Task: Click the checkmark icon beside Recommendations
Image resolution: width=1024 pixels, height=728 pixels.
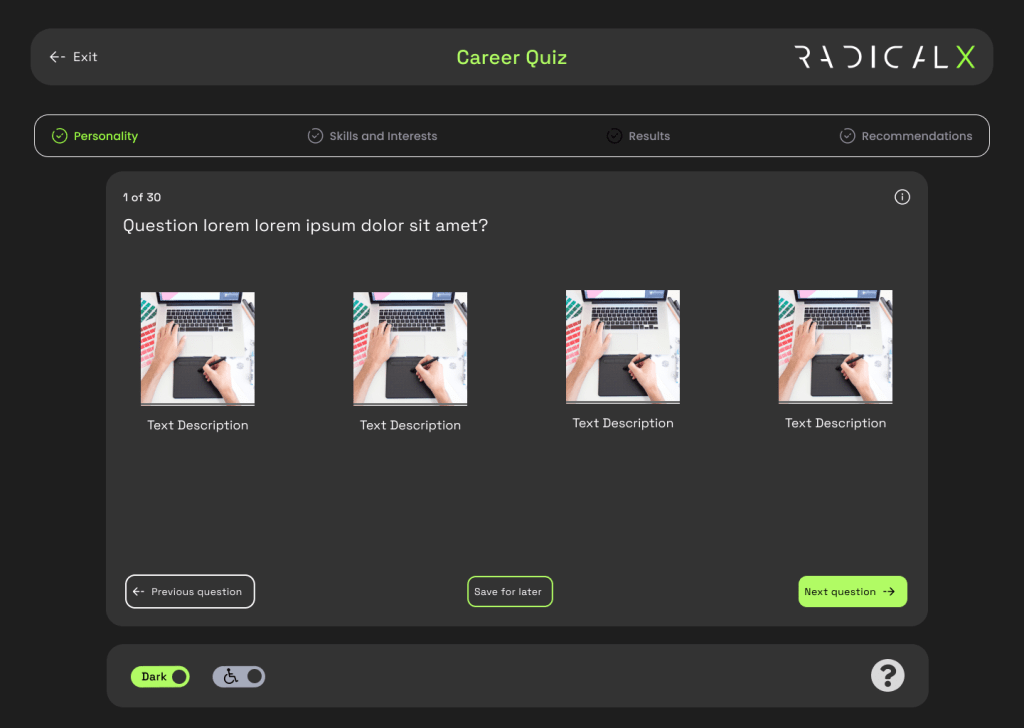Action: [x=847, y=135]
